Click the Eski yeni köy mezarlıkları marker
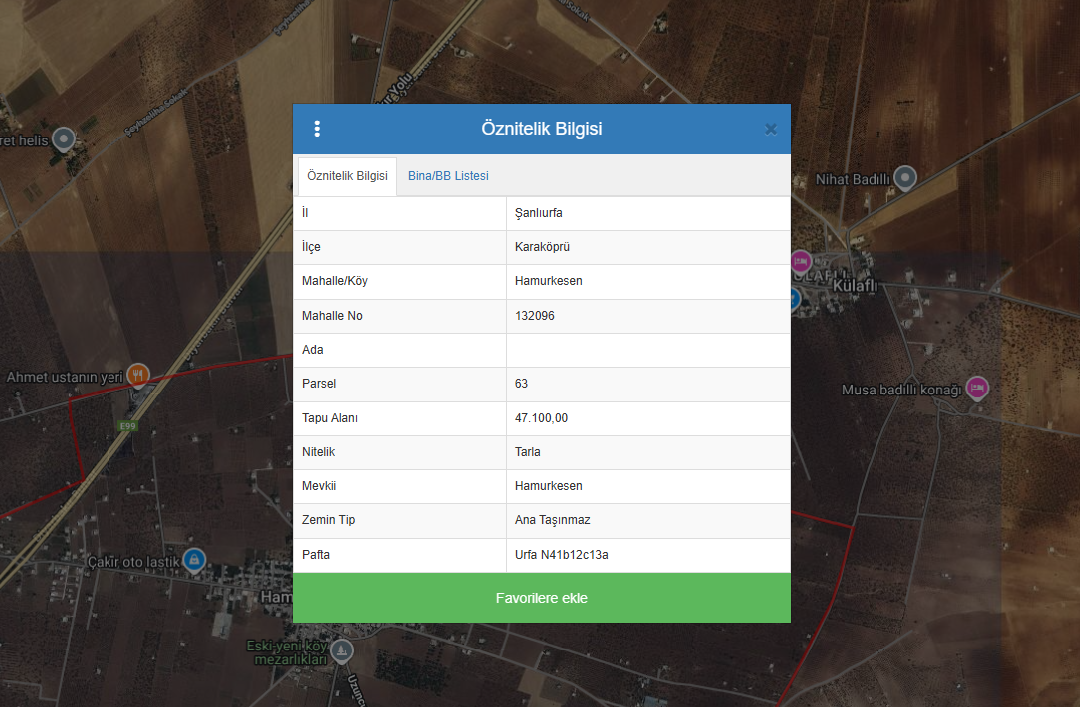Viewport: 1080px width, 707px height. [x=342, y=651]
